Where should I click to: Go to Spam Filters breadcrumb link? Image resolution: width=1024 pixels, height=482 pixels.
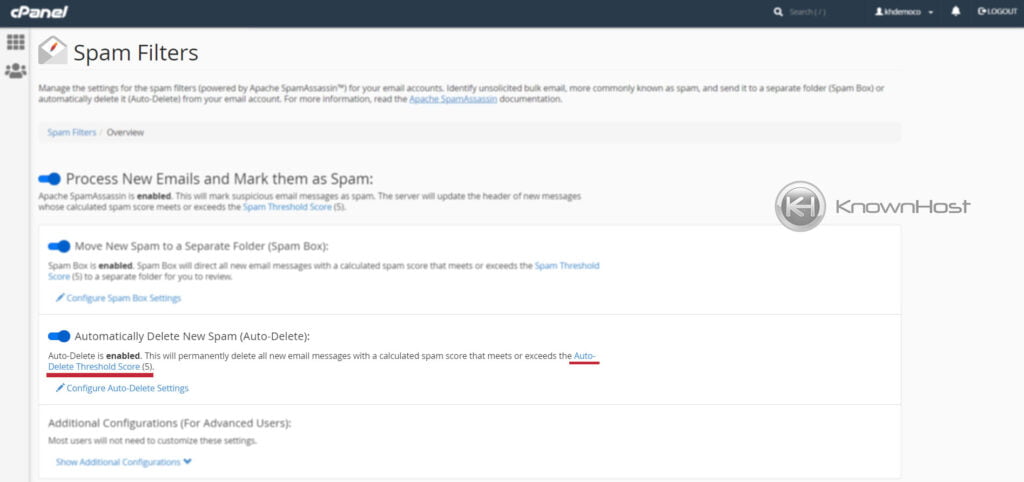pyautogui.click(x=71, y=133)
